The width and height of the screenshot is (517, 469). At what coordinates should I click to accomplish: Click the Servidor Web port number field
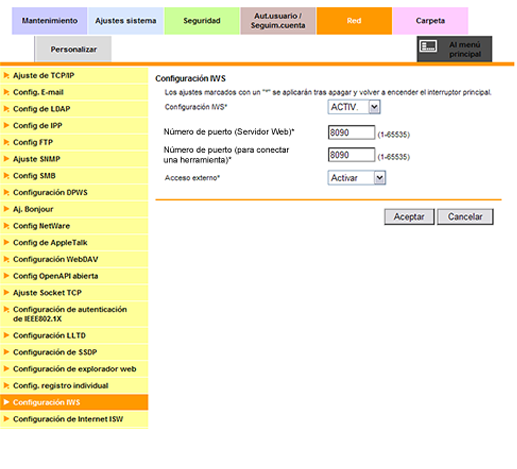point(351,132)
